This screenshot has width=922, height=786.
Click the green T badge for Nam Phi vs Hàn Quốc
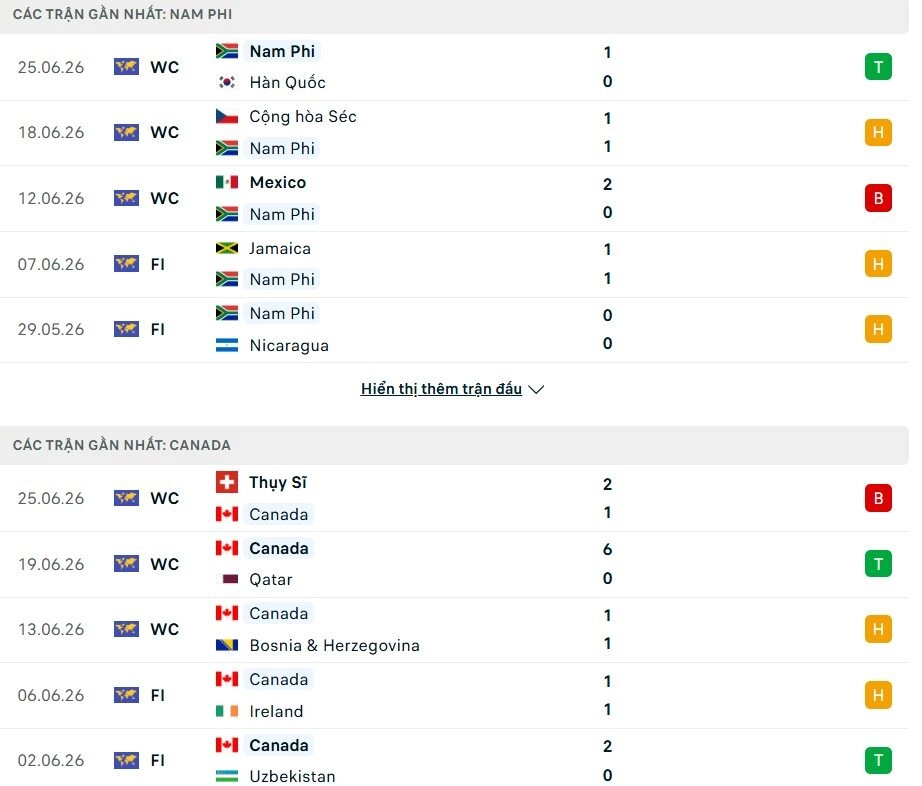pyautogui.click(x=878, y=66)
